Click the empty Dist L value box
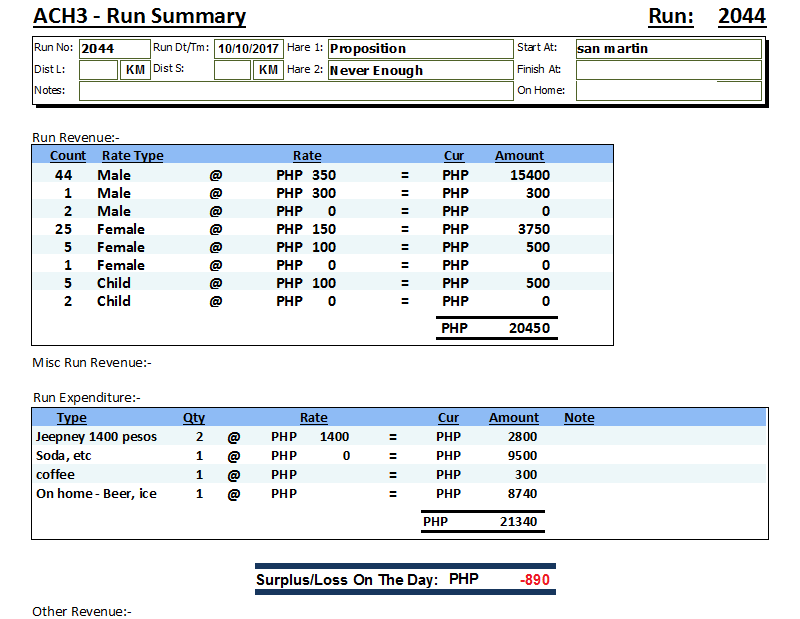800x619 pixels. point(98,70)
